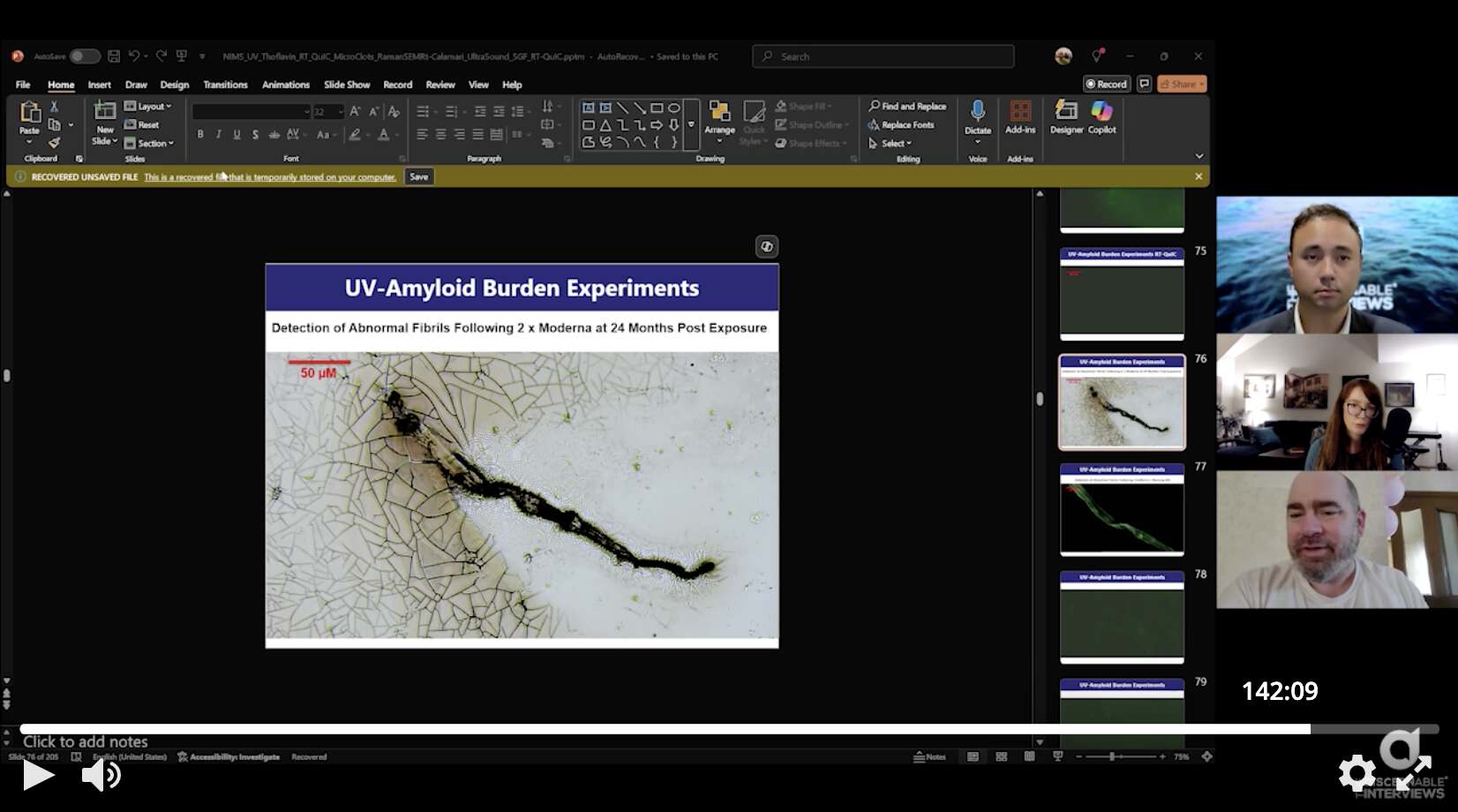Toggle Italic formatting
The height and width of the screenshot is (812, 1458).
click(218, 134)
